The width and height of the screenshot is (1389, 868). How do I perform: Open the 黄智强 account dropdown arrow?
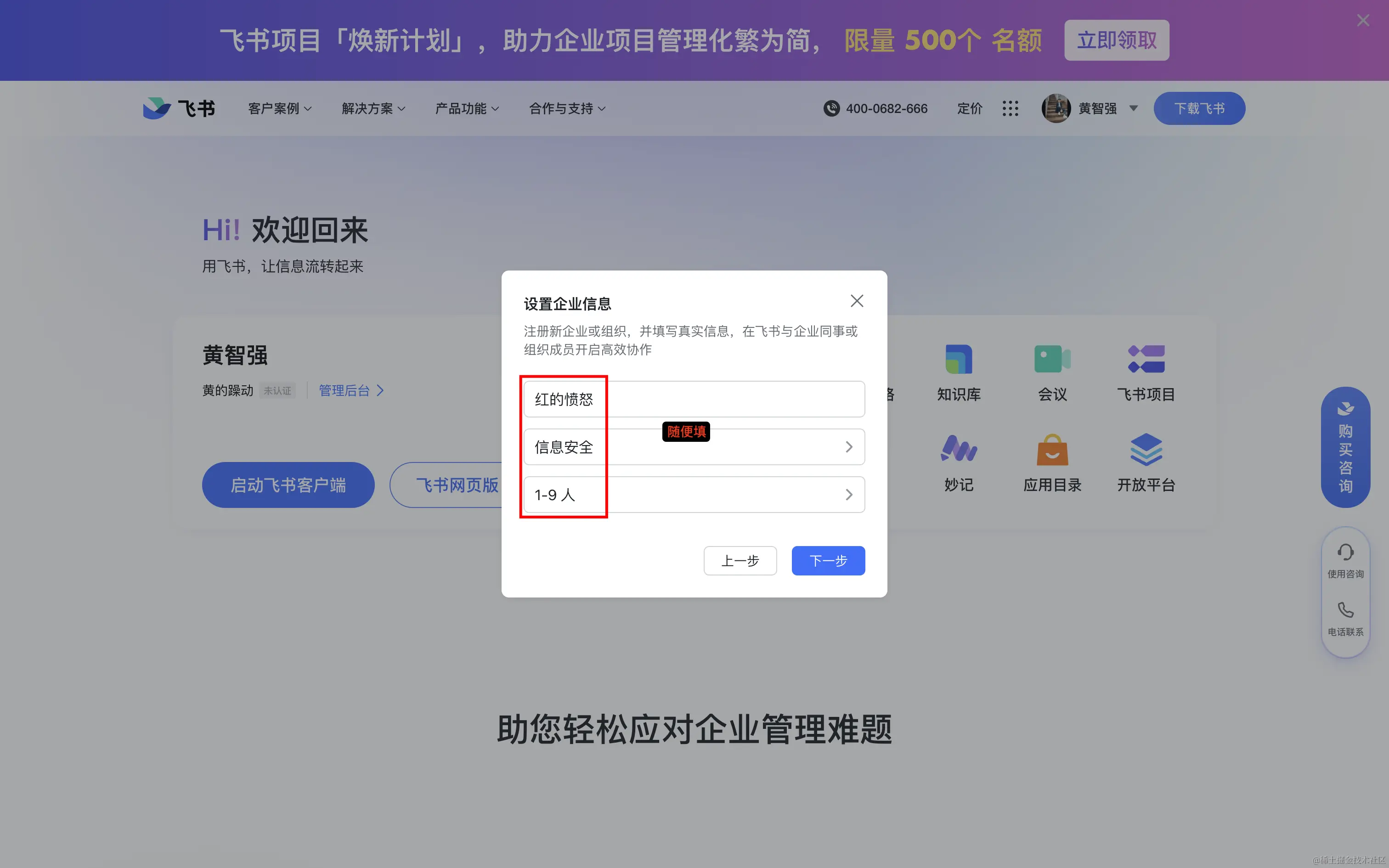(1134, 108)
